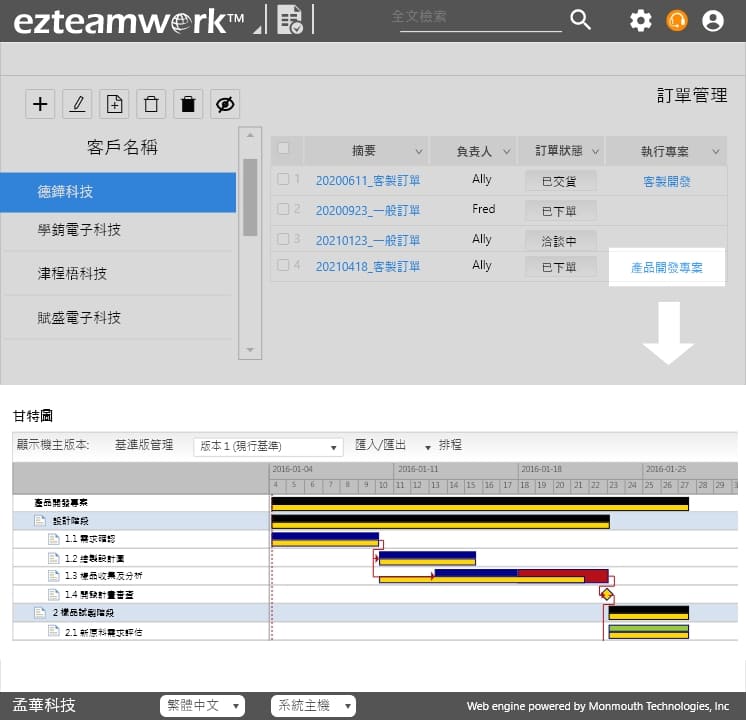Screen dimensions: 746x720
Task: Toggle the crossed-eye visibility icon
Action: pyautogui.click(x=225, y=103)
